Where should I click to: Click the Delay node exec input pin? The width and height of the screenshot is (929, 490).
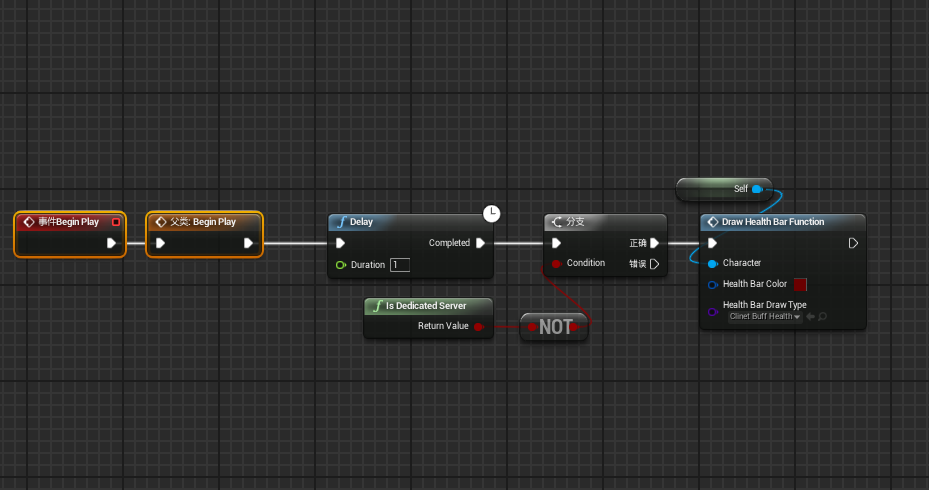340,243
